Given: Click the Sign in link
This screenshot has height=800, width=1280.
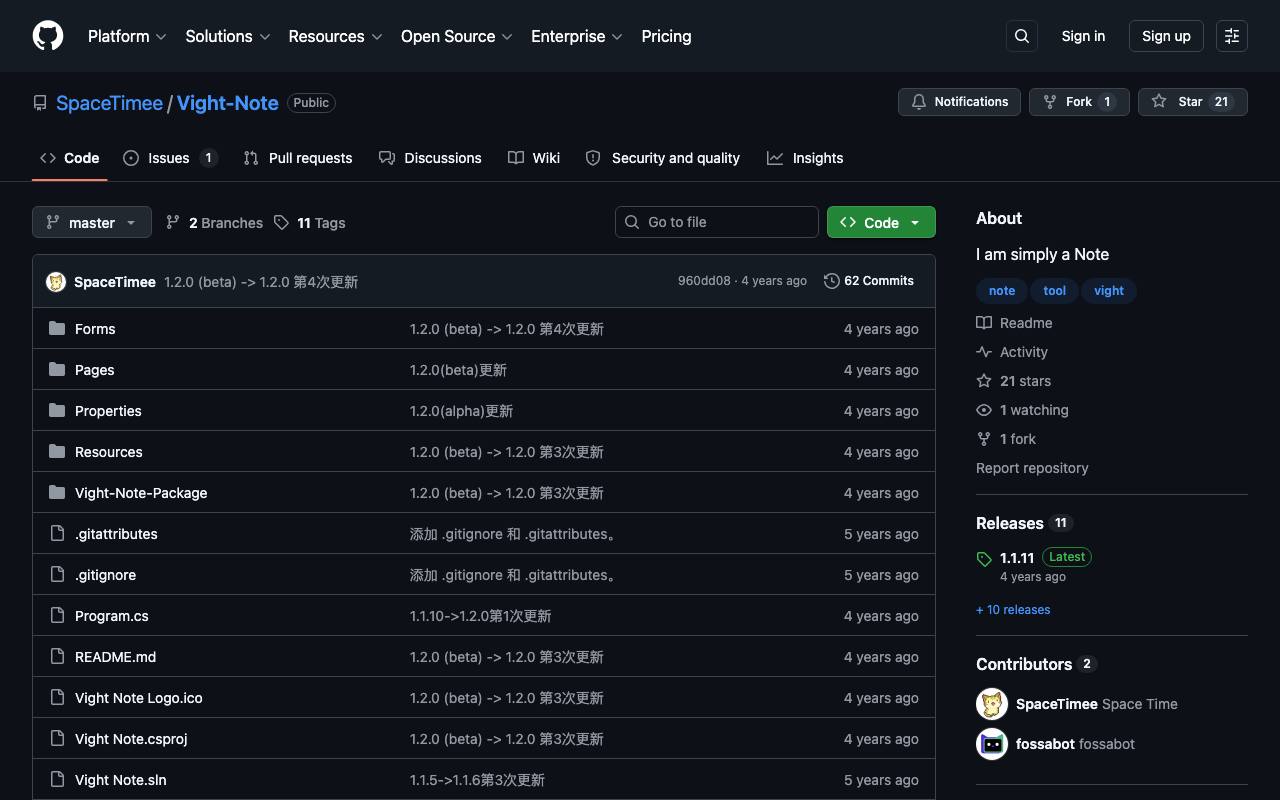Looking at the screenshot, I should (1083, 36).
